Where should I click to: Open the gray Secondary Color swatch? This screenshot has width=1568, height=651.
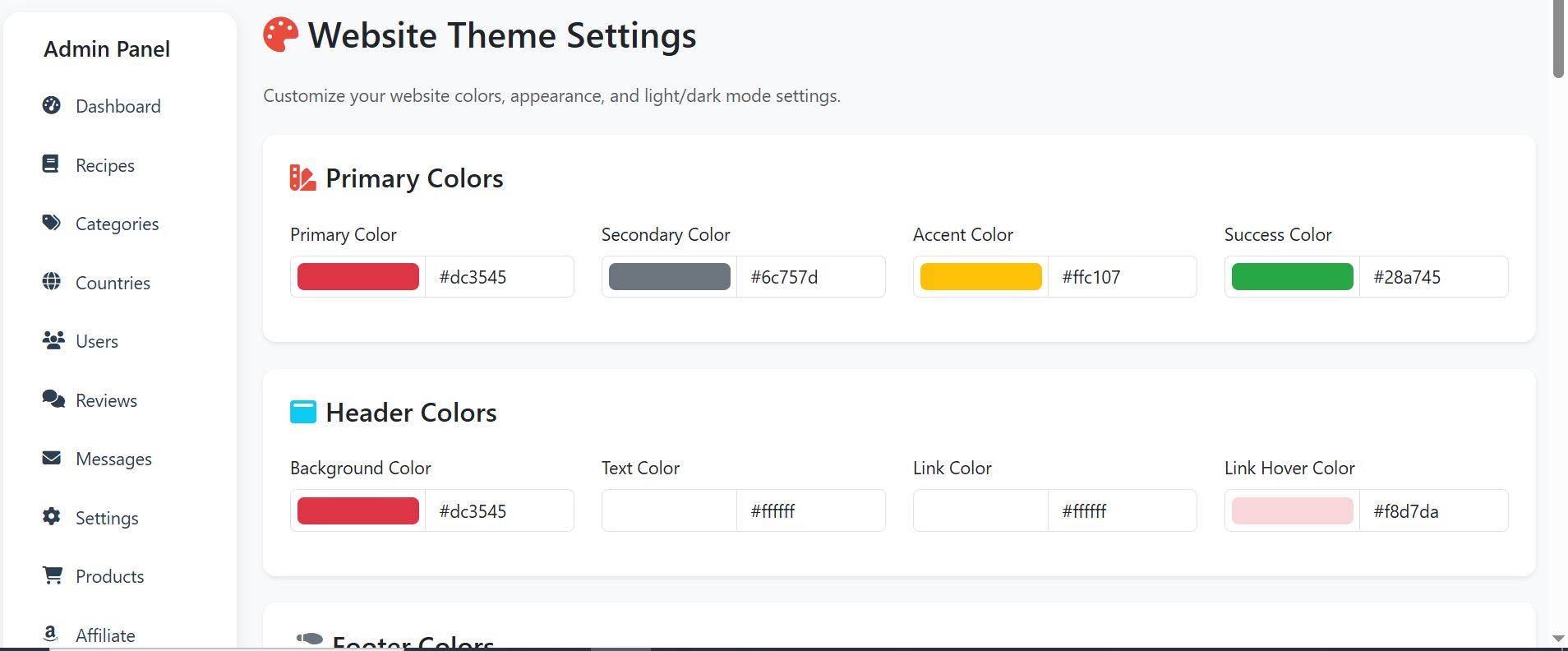[670, 277]
